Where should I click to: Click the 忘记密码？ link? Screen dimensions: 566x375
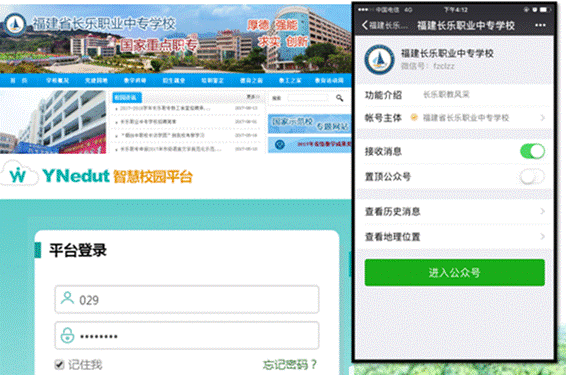[289, 365]
